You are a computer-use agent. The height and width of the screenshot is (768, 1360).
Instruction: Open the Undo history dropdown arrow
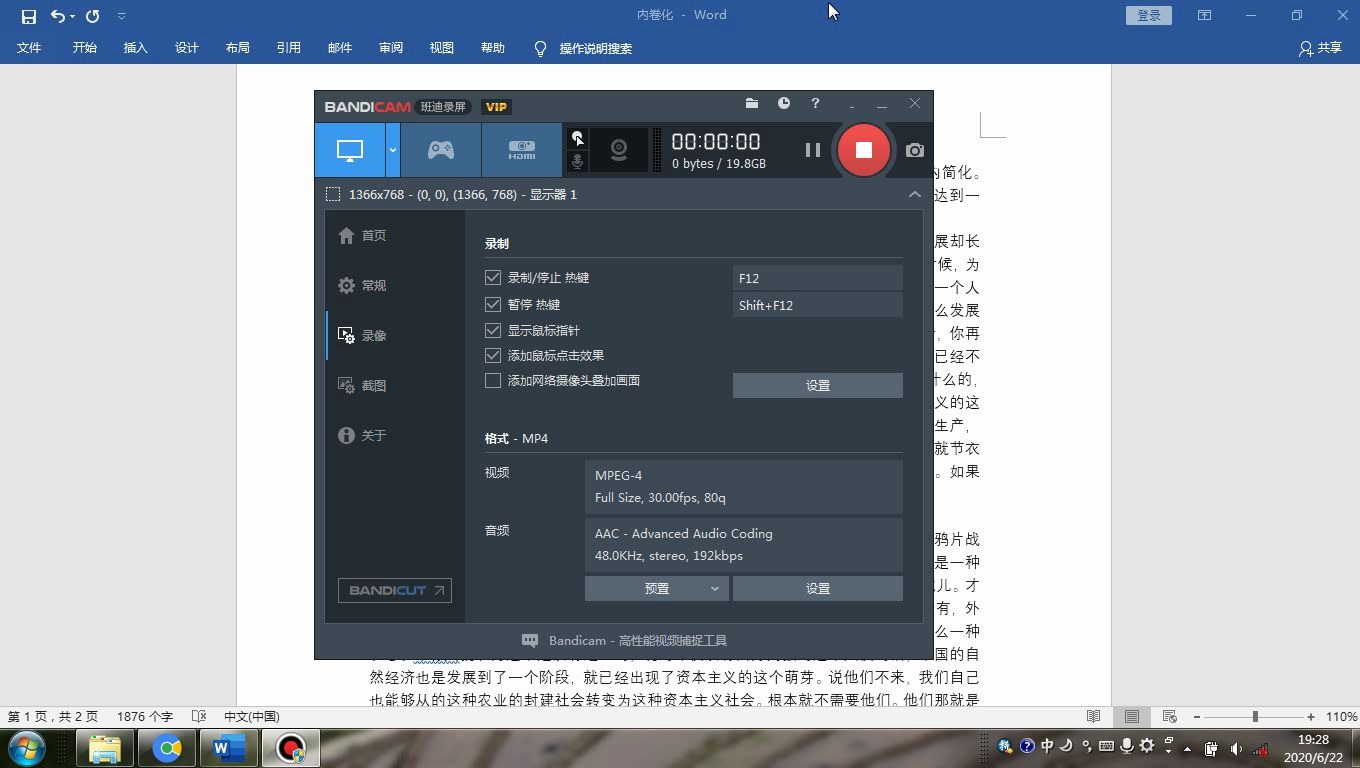(72, 16)
